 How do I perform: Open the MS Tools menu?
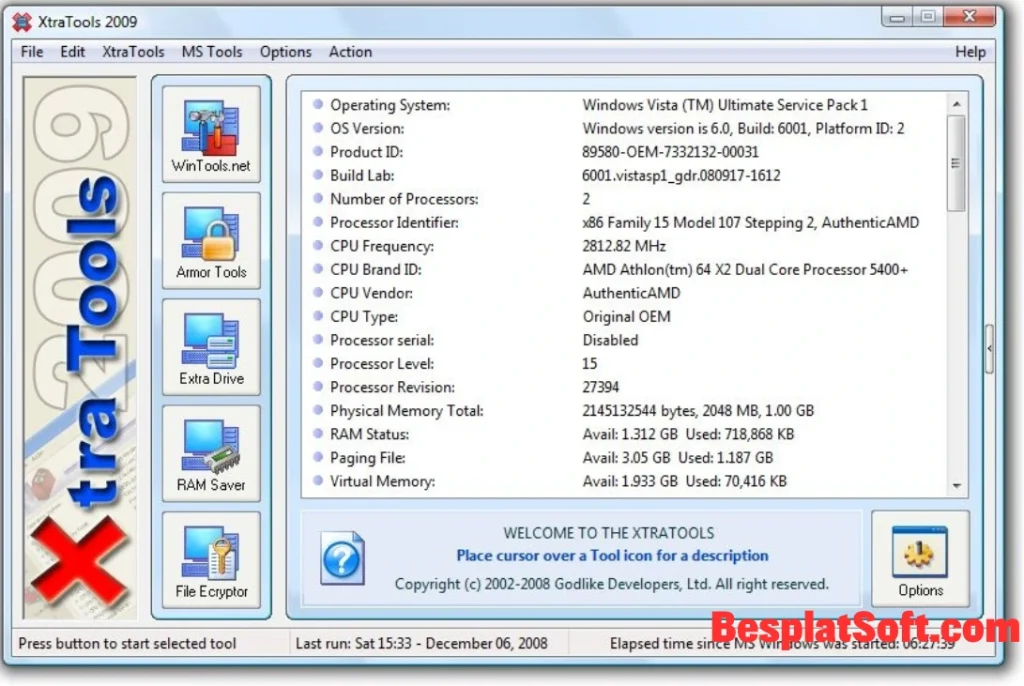click(212, 52)
